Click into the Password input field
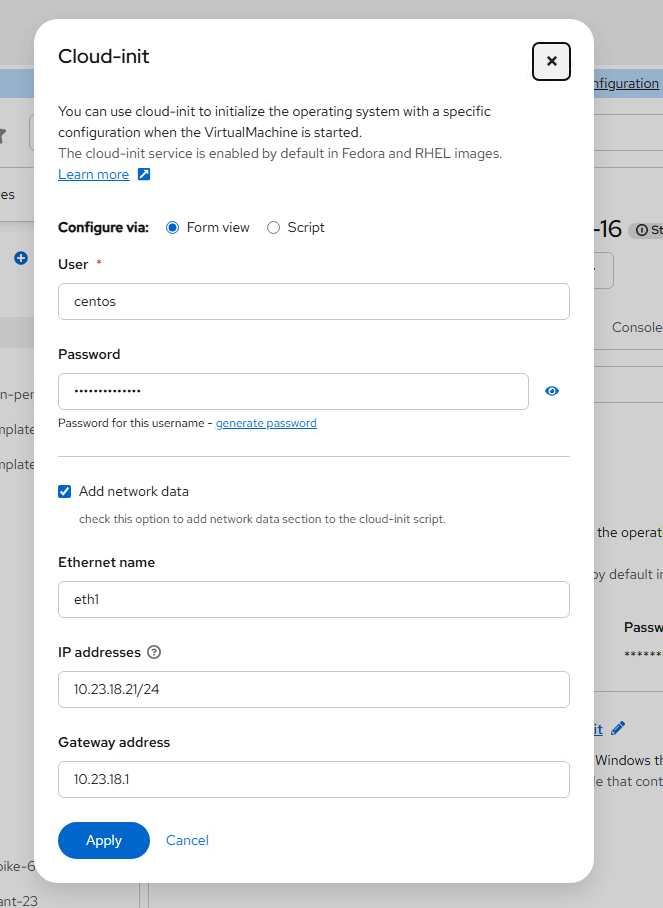Screen dimensions: 663x908 pos(293,391)
